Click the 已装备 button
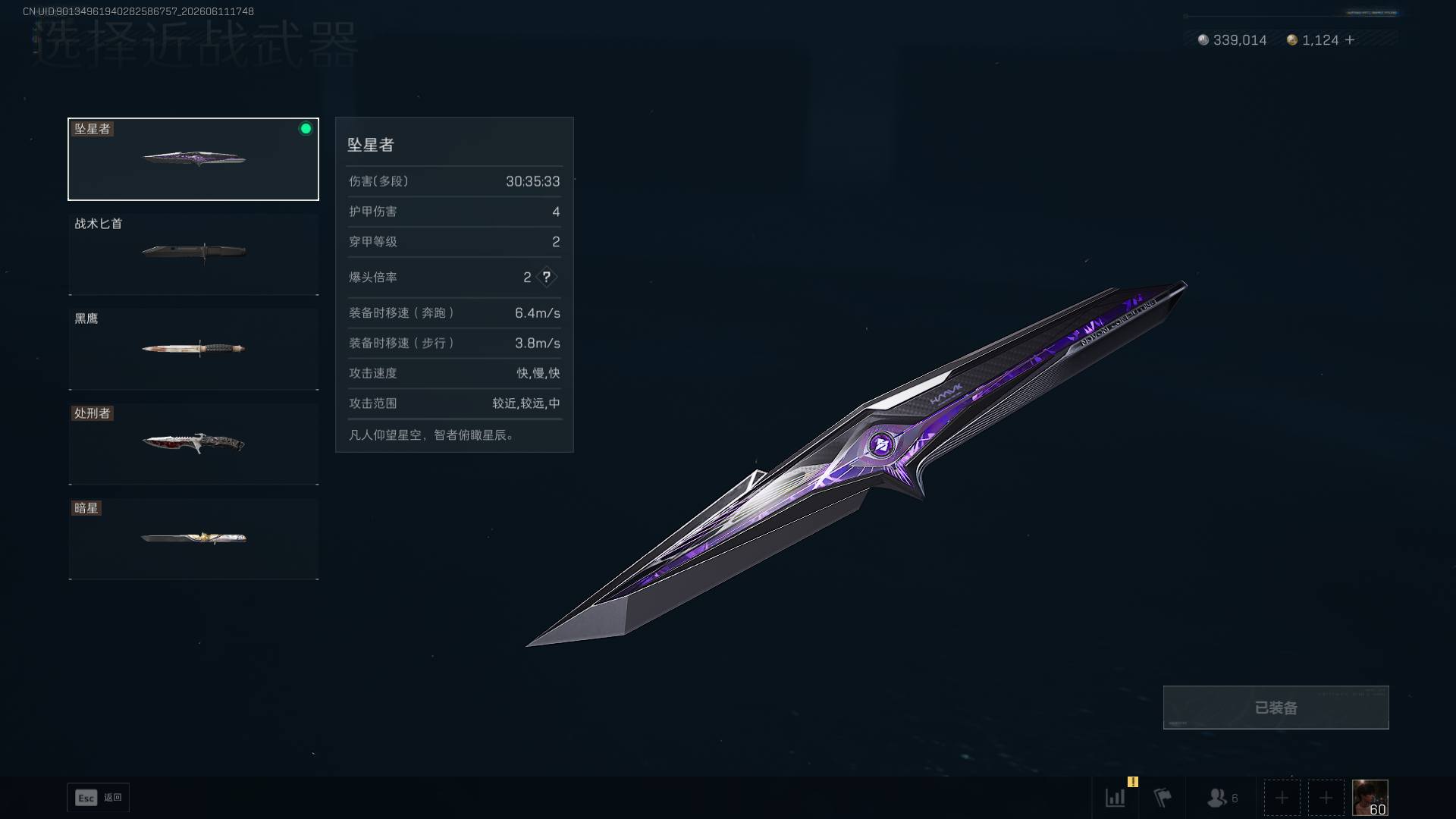 [1276, 708]
